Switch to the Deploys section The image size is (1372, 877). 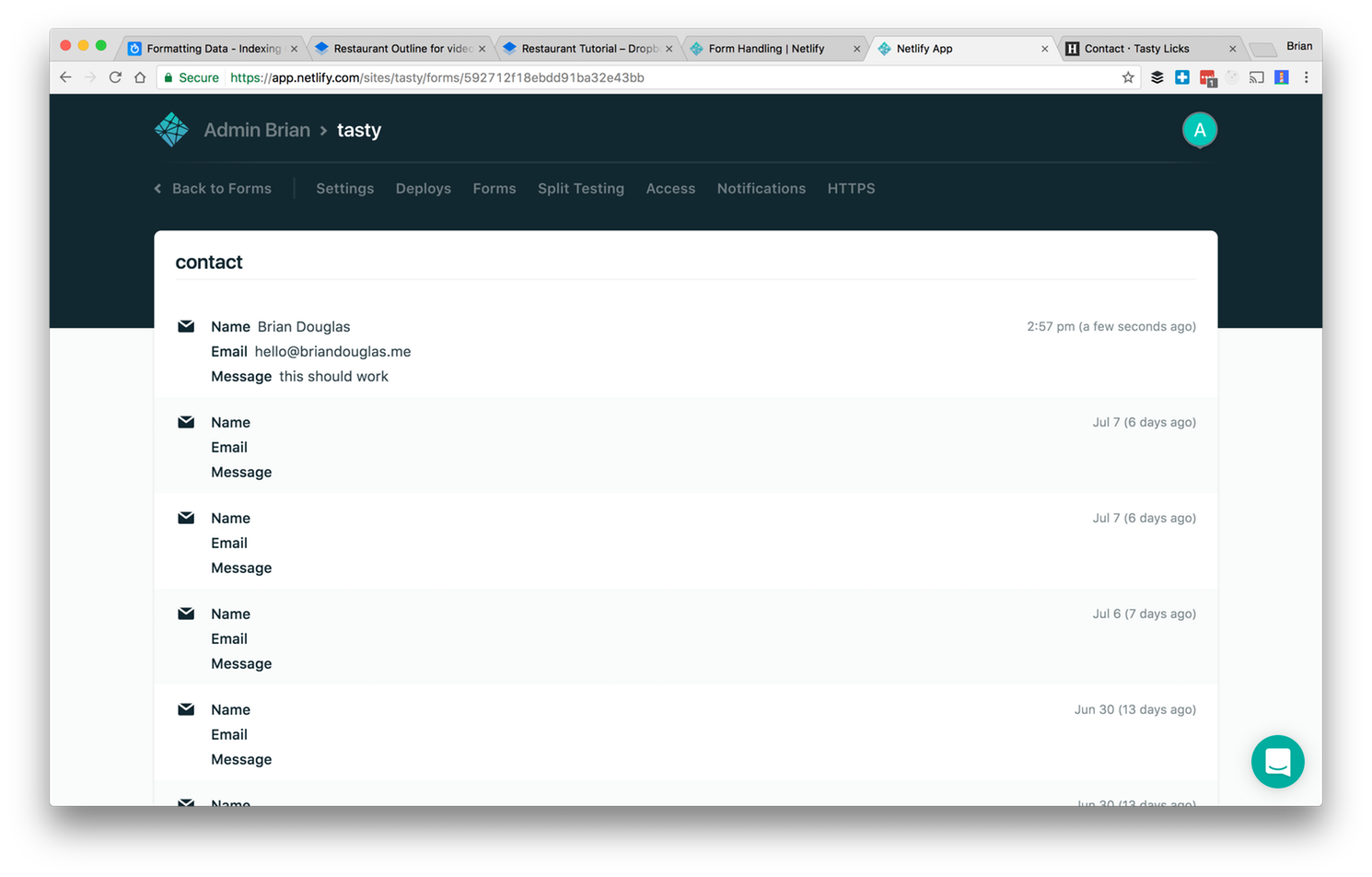coord(423,189)
